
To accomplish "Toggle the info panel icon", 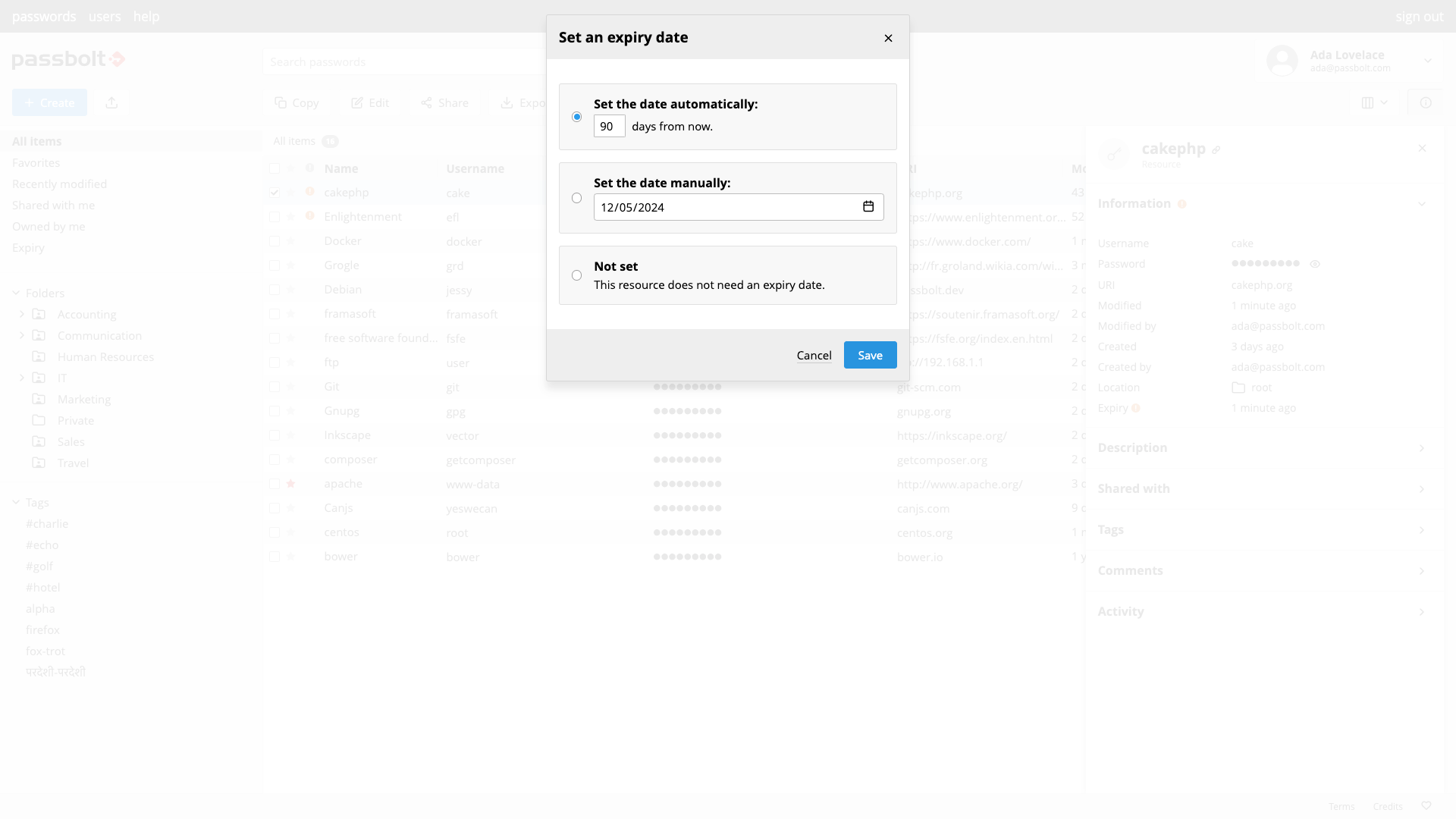I will coord(1426,102).
